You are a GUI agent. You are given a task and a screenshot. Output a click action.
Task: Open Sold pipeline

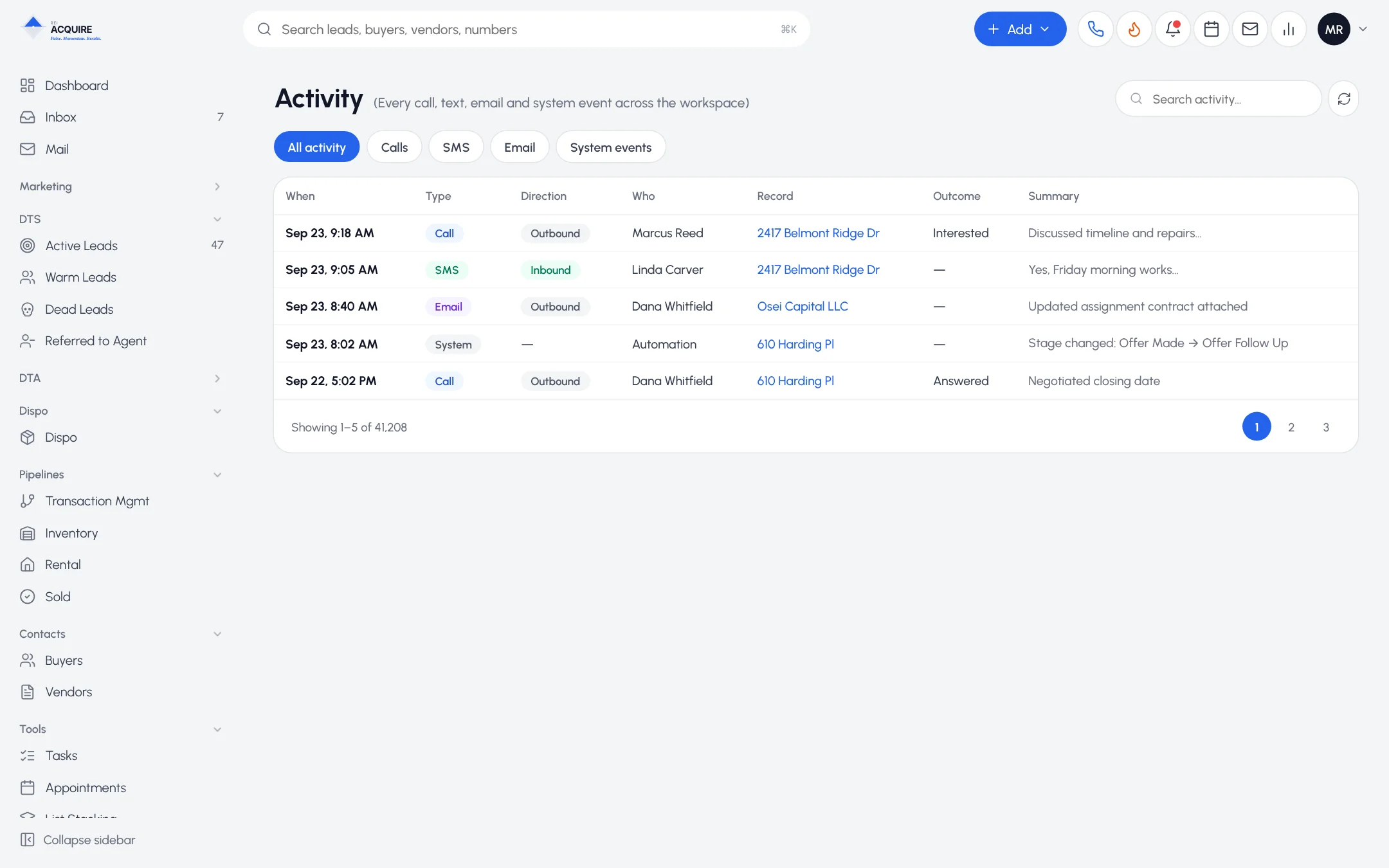(120, 597)
